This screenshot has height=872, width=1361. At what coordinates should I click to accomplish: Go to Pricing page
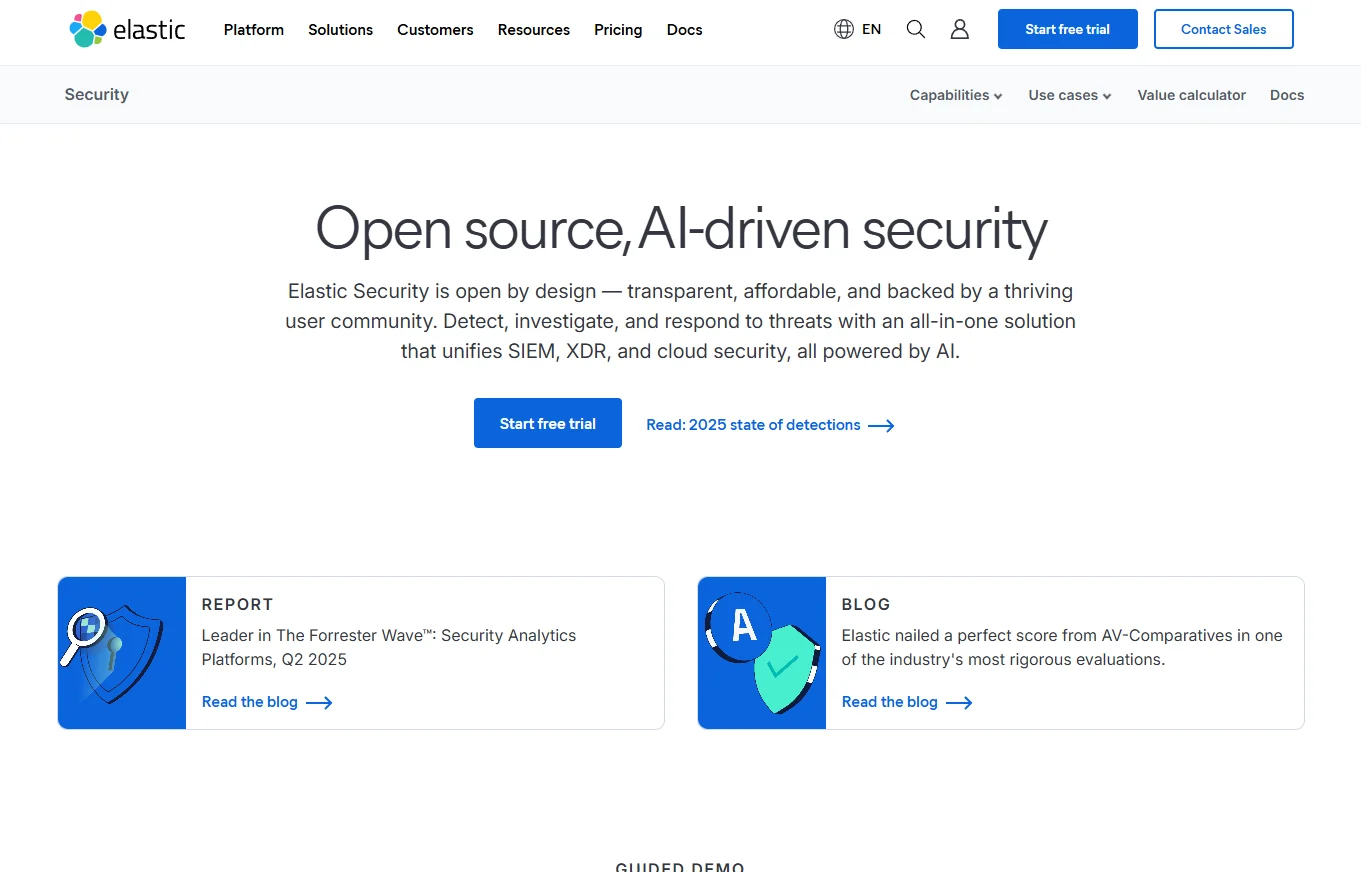coord(618,30)
